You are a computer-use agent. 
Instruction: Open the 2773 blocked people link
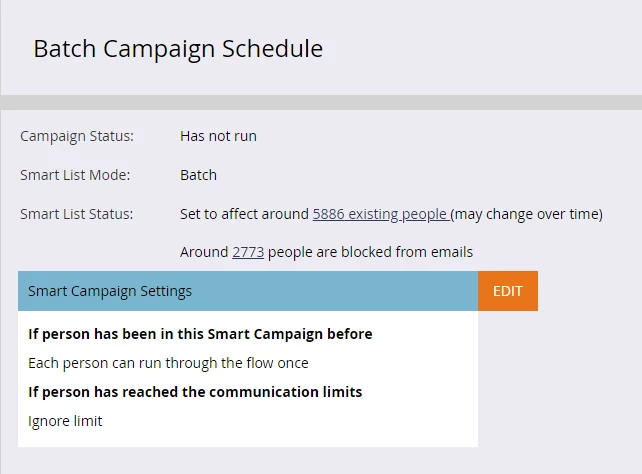248,252
